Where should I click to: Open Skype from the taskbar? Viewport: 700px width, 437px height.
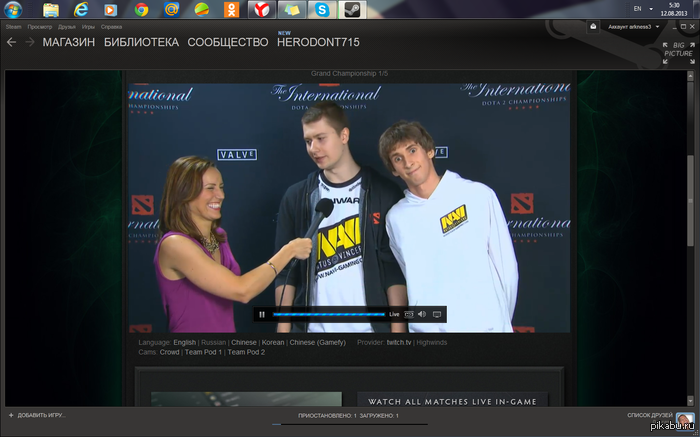point(322,11)
